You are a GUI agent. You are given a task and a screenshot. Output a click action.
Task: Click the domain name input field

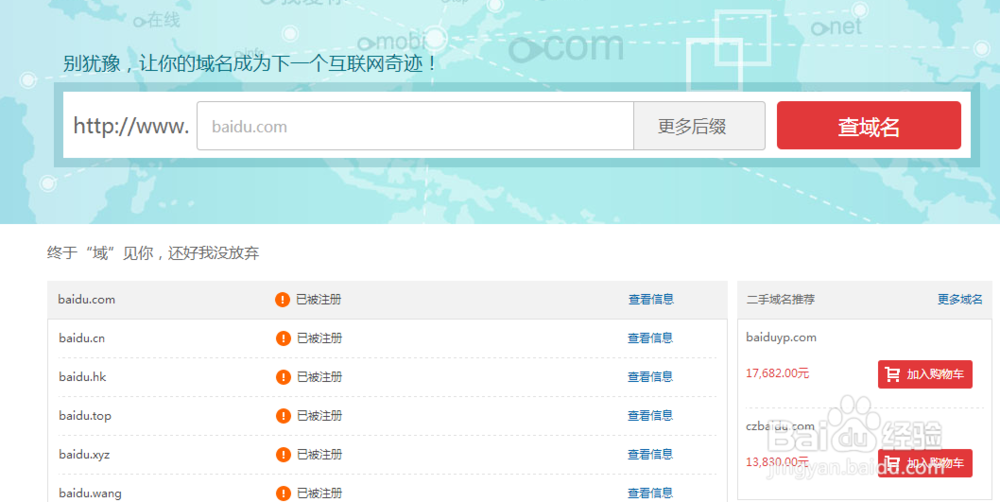pos(415,126)
